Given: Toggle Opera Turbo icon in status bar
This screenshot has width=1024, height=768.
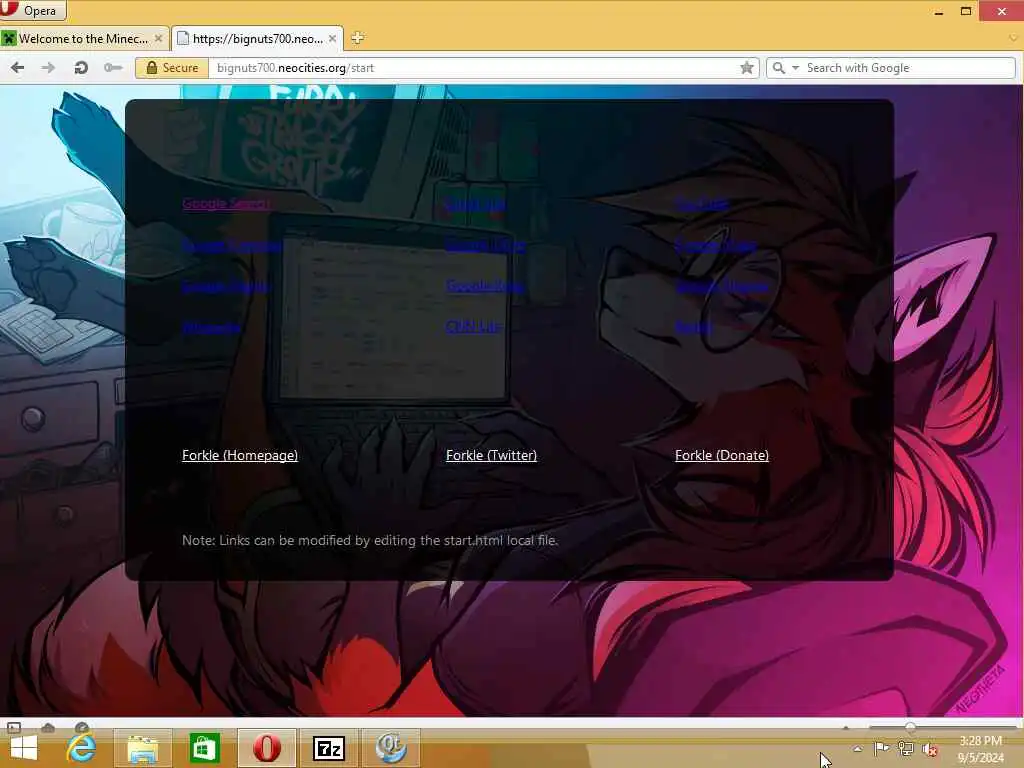Looking at the screenshot, I should (x=81, y=727).
